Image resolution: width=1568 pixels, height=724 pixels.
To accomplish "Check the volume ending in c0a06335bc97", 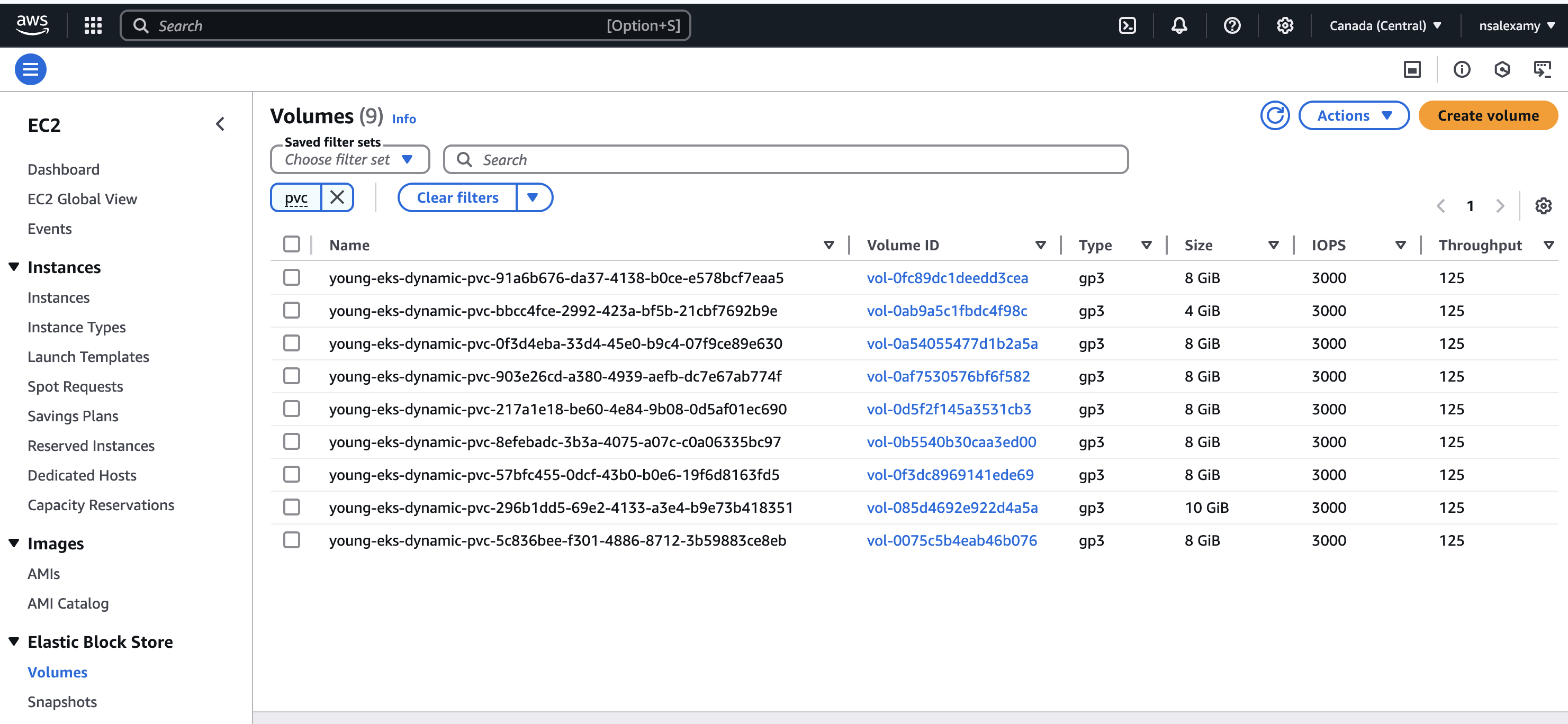I will click(x=292, y=442).
